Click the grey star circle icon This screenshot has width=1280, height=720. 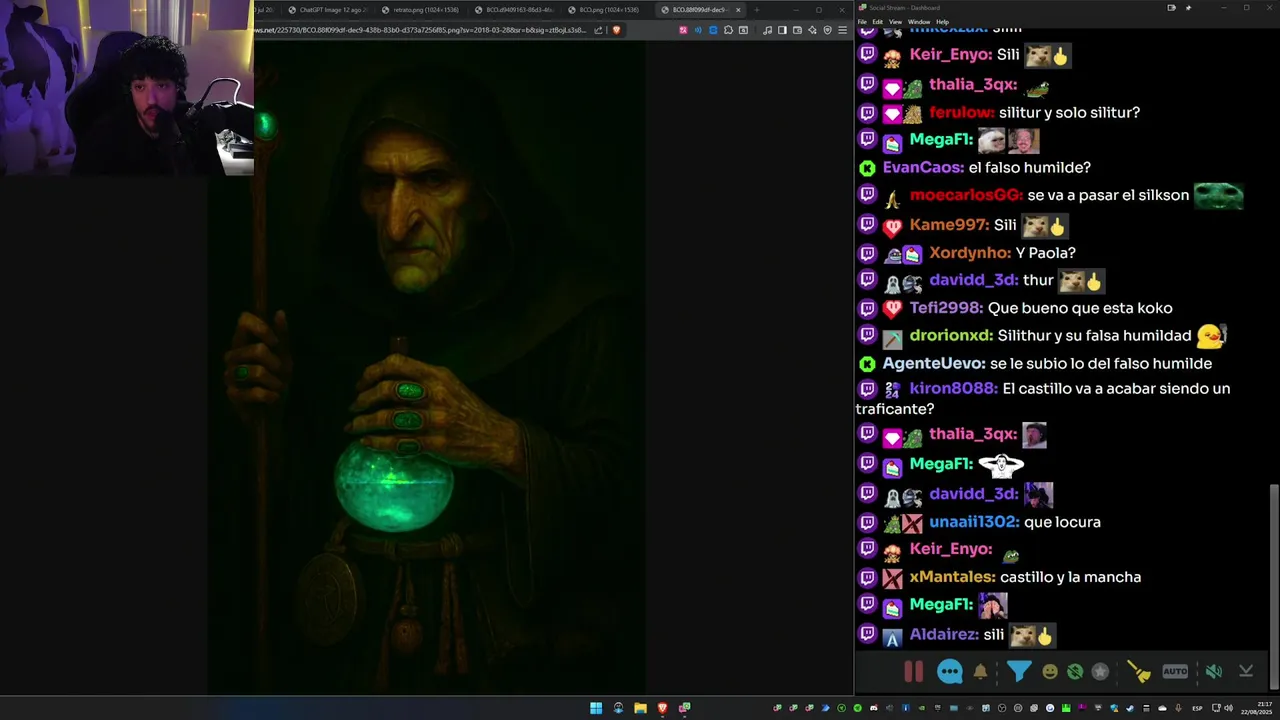(x=1100, y=672)
